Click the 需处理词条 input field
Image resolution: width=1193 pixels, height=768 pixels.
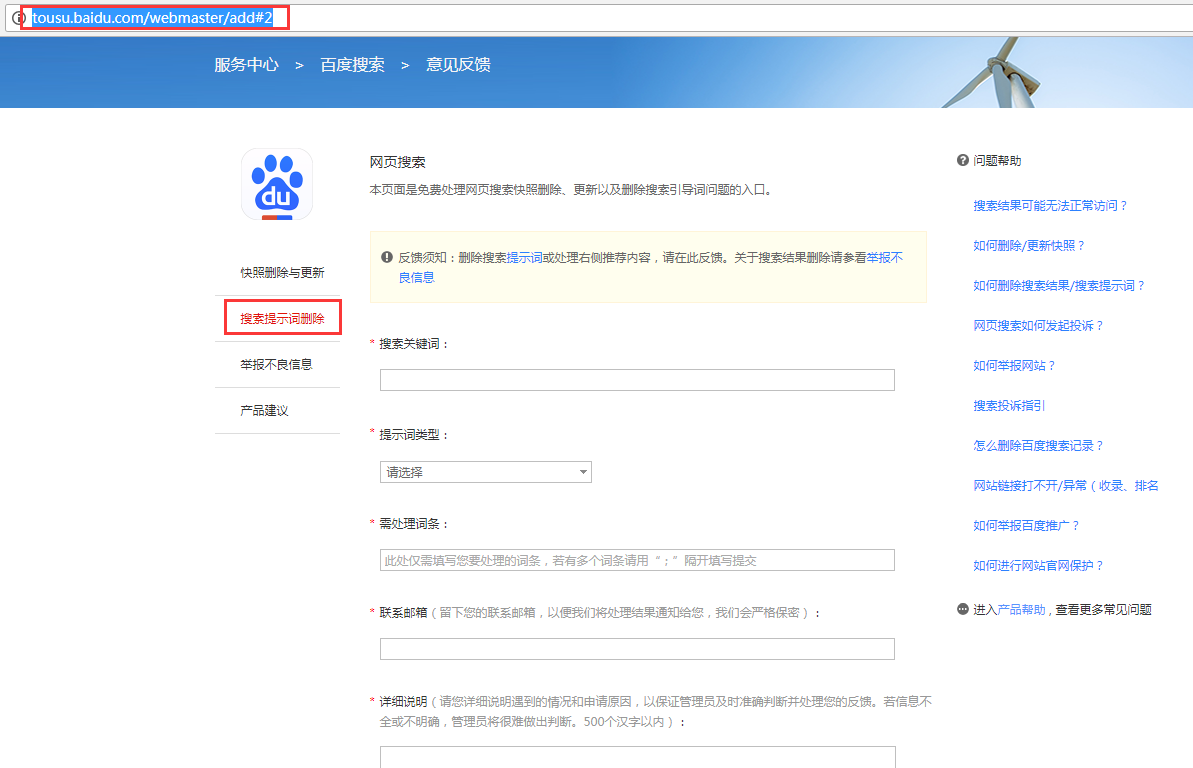tap(637, 560)
